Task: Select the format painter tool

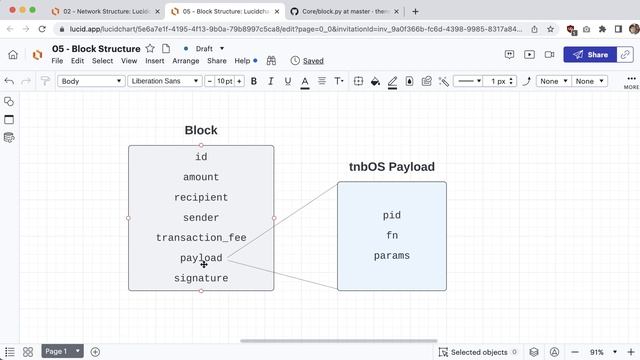Action: click(x=45, y=81)
